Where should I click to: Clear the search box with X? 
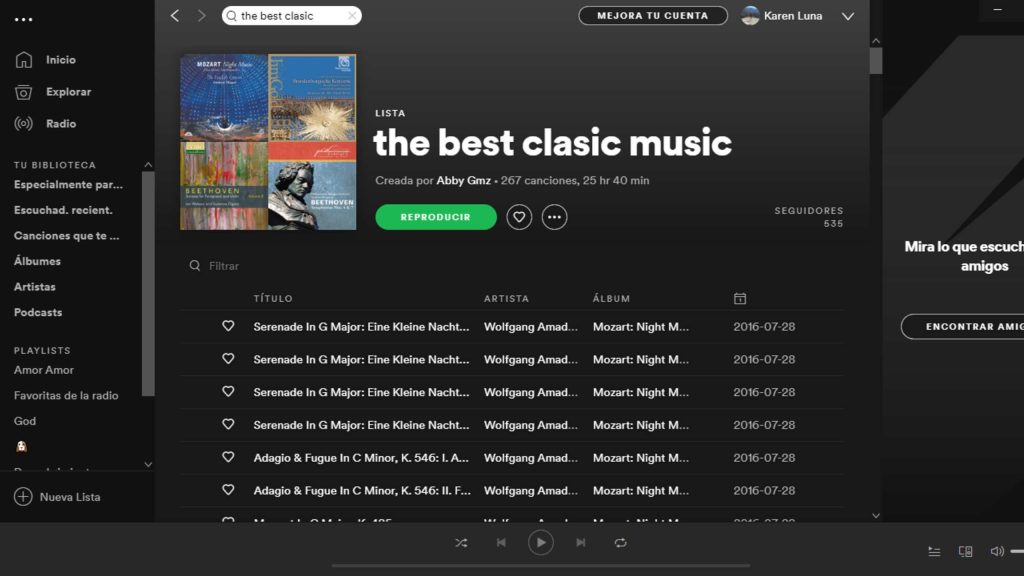tap(352, 16)
